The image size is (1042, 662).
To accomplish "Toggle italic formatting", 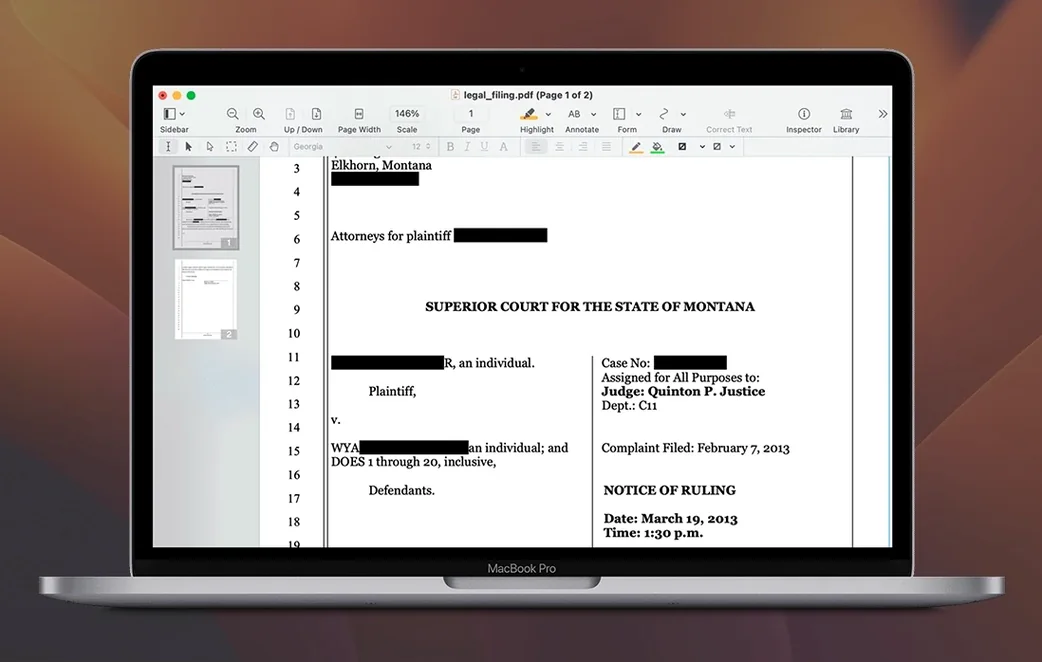I will [467, 146].
